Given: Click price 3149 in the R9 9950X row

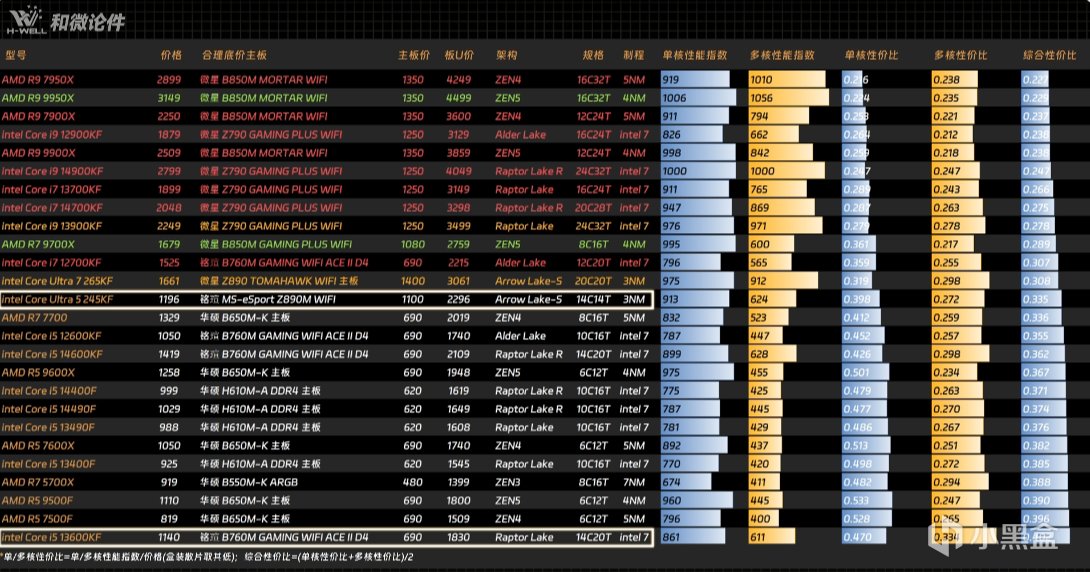Looking at the screenshot, I should (169, 98).
